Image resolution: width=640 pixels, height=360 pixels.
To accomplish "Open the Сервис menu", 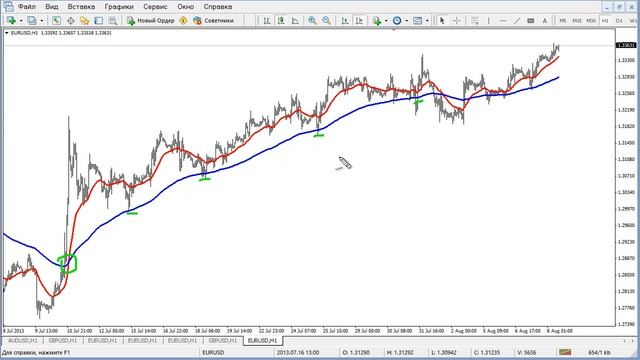I will click(155, 7).
